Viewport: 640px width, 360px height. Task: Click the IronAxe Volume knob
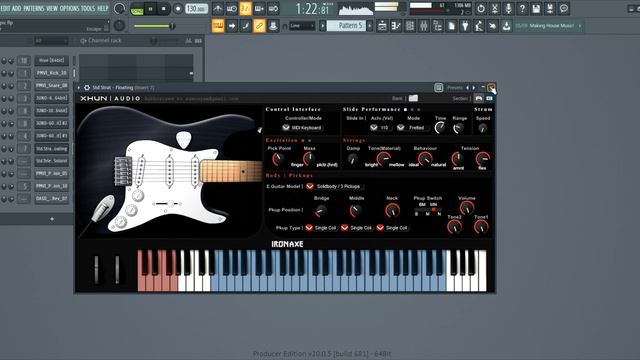click(x=467, y=207)
